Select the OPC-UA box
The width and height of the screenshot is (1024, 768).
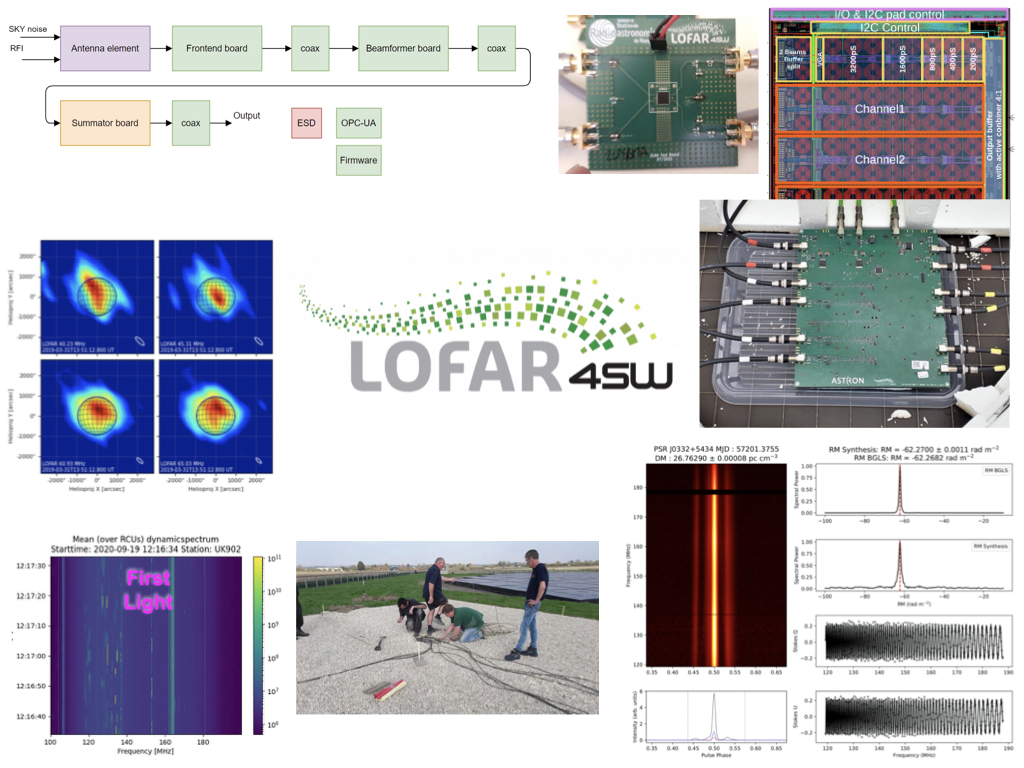click(359, 123)
